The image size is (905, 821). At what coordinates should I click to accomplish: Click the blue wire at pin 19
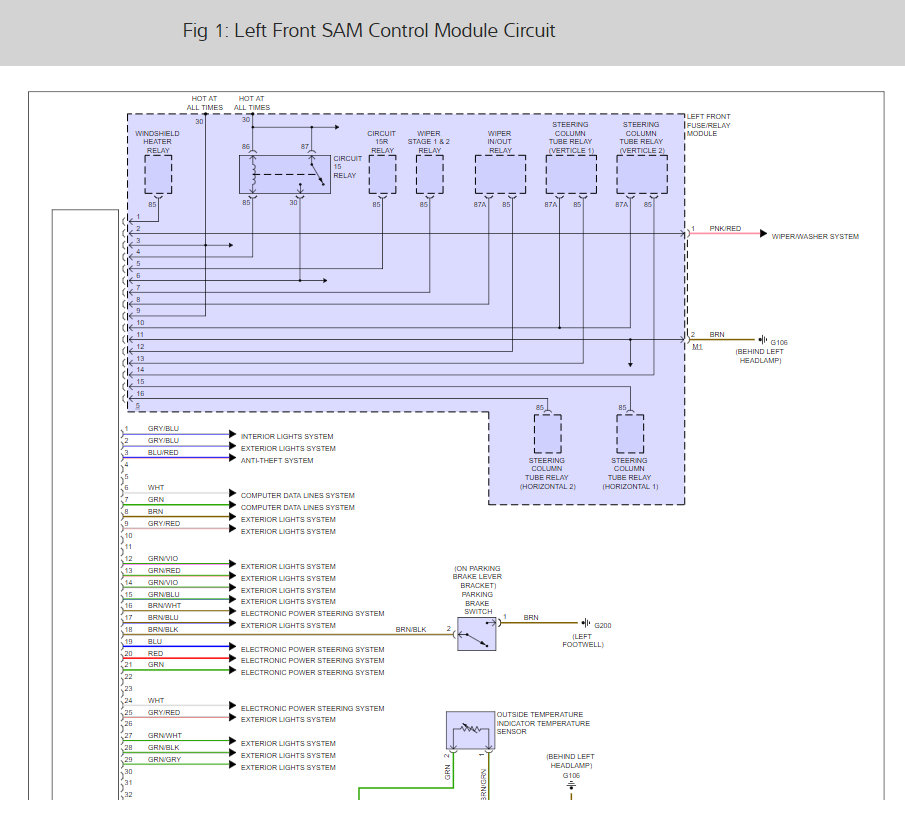click(176, 647)
